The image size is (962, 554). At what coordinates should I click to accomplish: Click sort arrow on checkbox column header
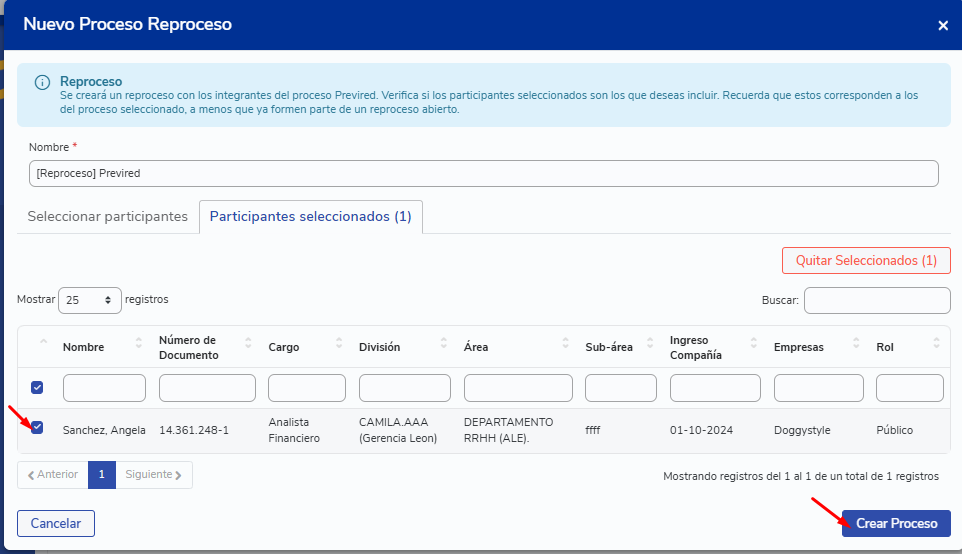pos(44,342)
